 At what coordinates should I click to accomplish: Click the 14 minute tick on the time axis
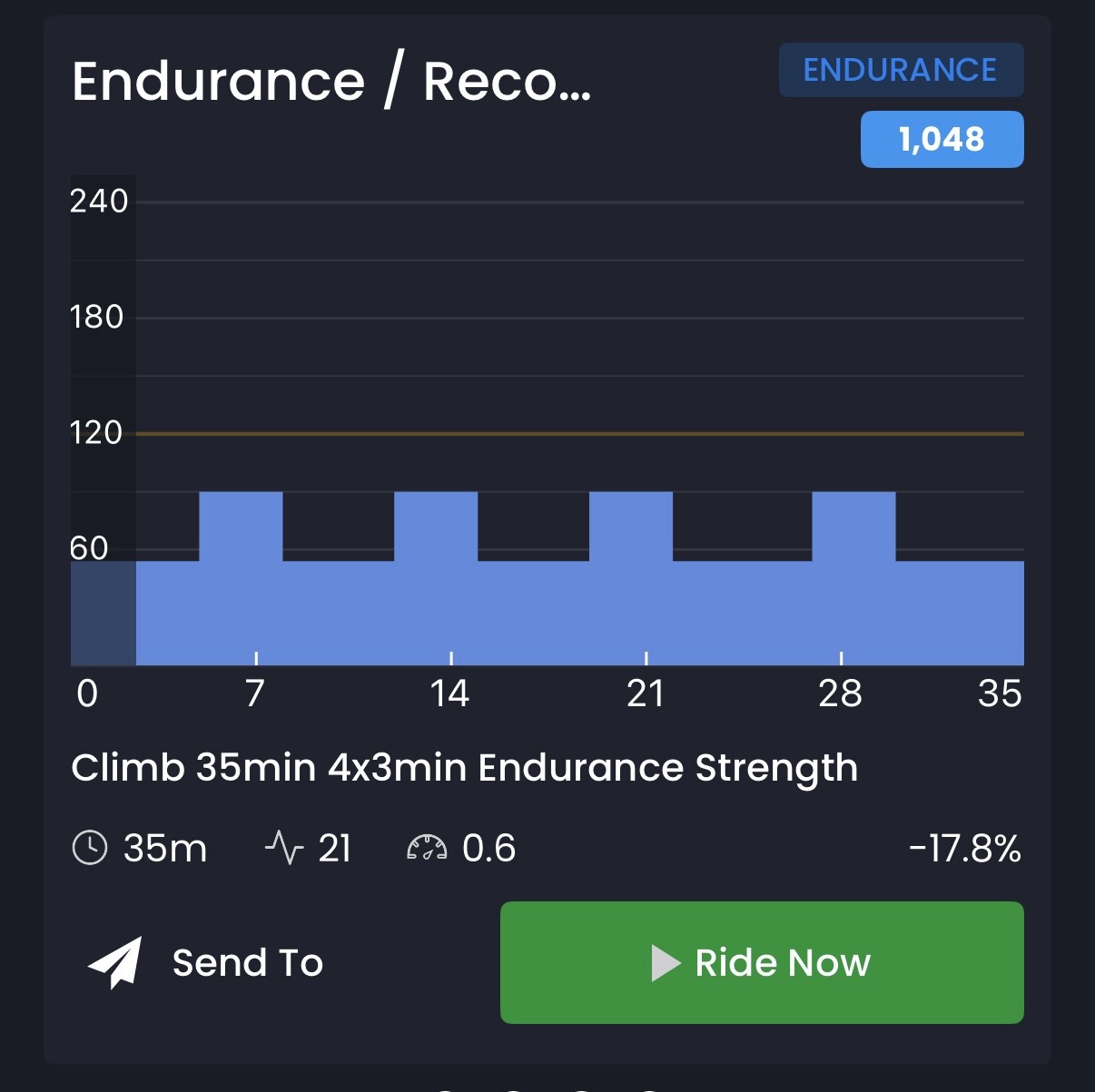[x=450, y=694]
